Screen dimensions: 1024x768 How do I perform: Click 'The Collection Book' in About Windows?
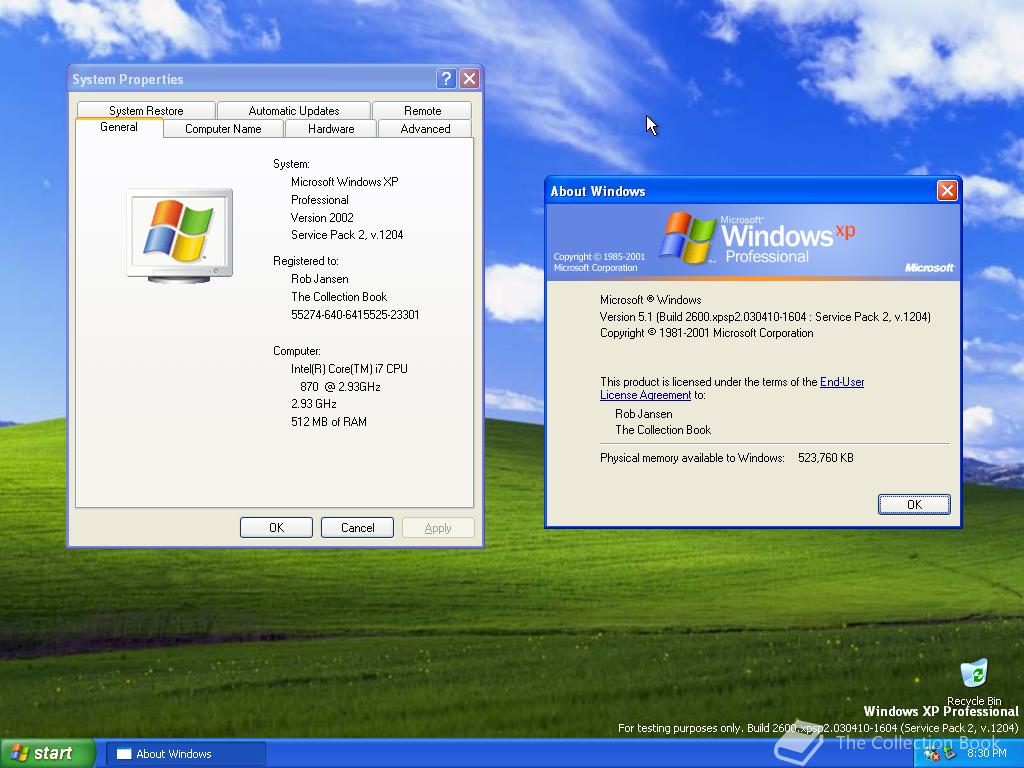coord(663,430)
